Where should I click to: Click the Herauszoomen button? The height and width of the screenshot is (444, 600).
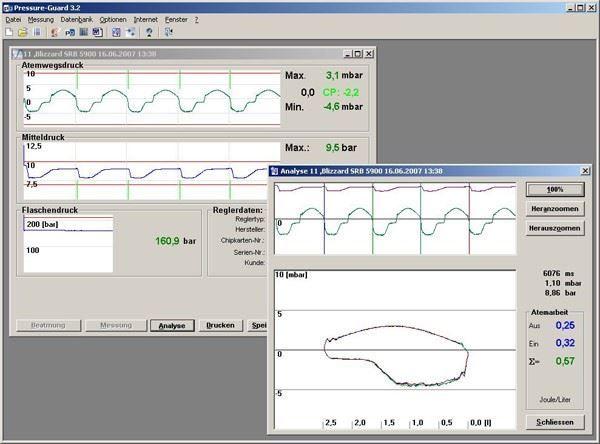(553, 228)
